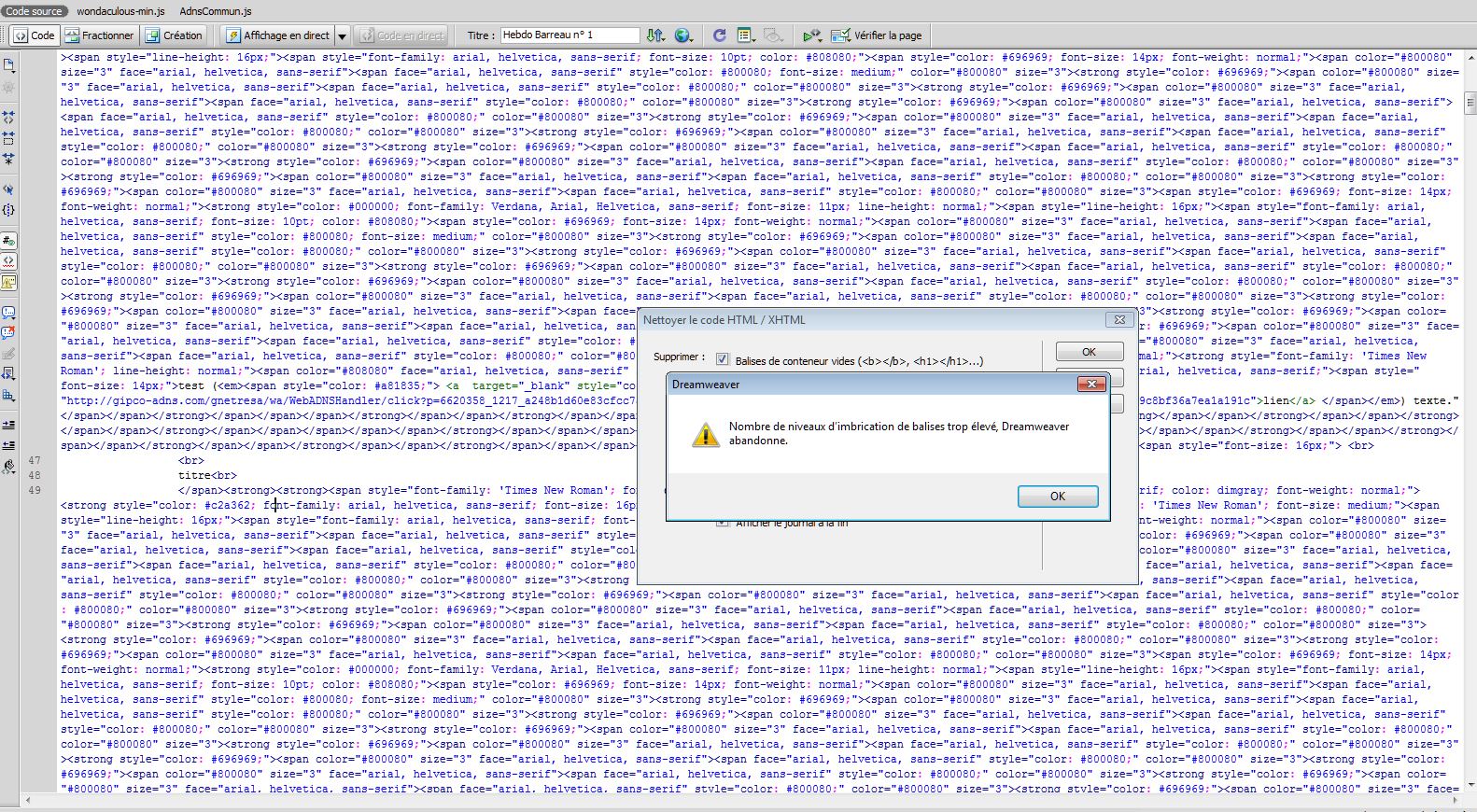Open the AdnsCommun.js related file
1477x812 pixels.
(x=215, y=11)
